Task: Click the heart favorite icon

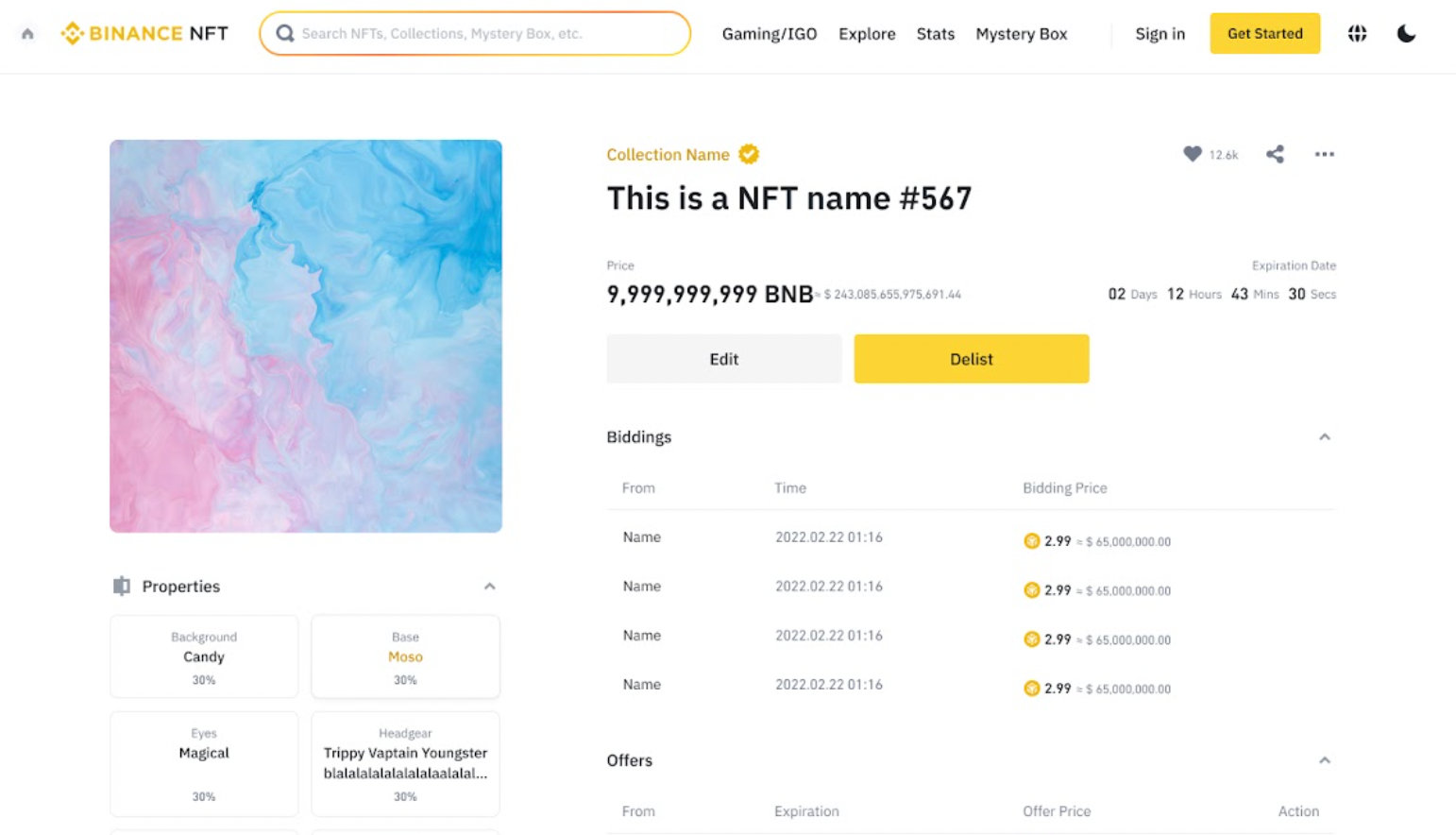Action: coord(1193,154)
